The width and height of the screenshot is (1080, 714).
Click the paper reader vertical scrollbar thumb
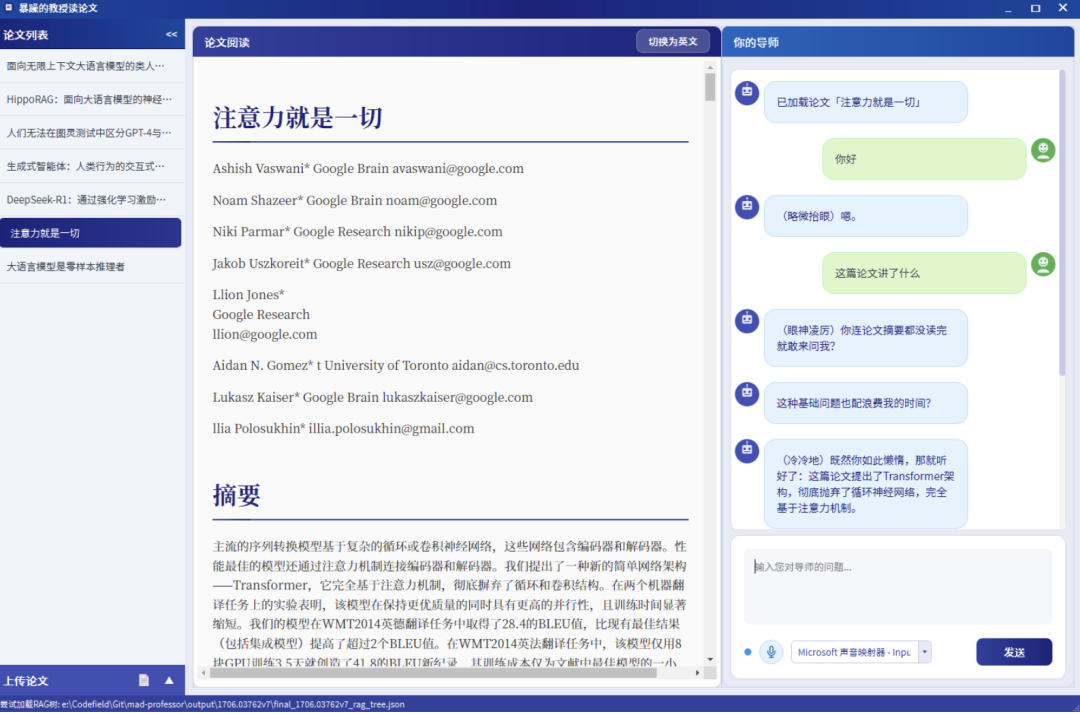point(709,87)
